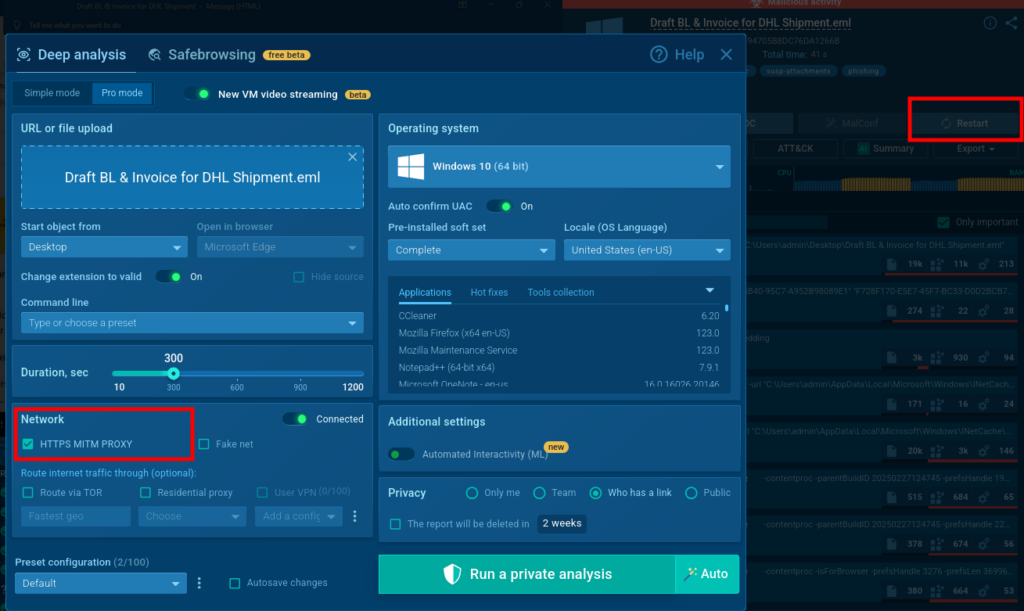Image resolution: width=1024 pixels, height=611 pixels.
Task: Open the Help icon link
Action: coord(659,55)
